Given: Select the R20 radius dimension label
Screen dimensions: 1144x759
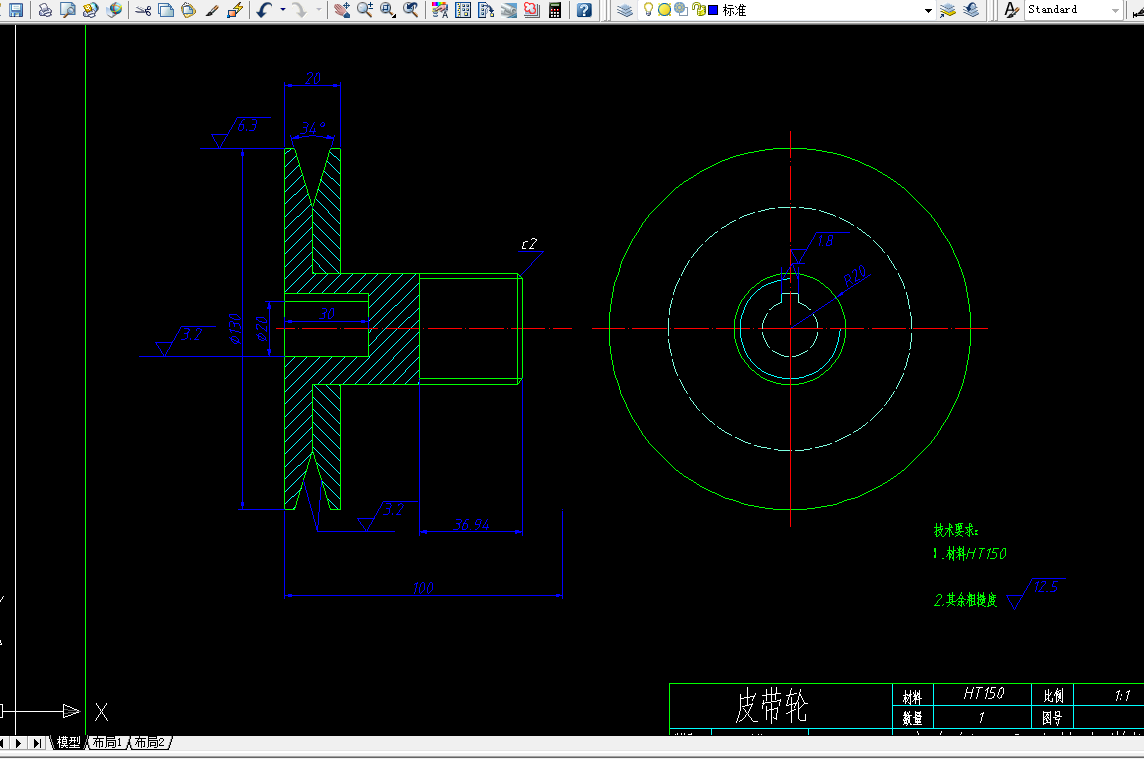Looking at the screenshot, I should (x=855, y=276).
